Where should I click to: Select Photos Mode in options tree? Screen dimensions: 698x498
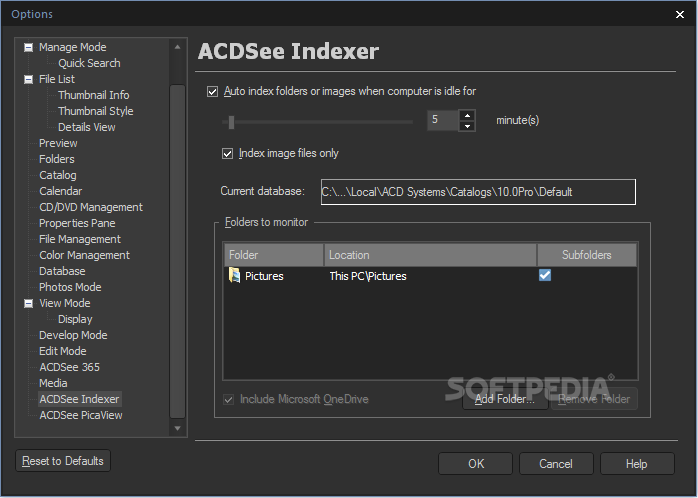click(70, 287)
